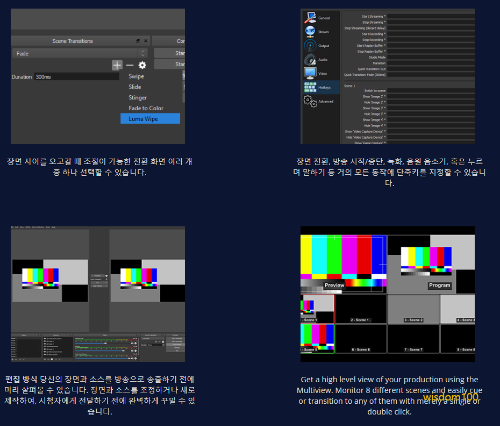
Task: Click the Stop Streaming hotkey field
Action: tap(431, 22)
